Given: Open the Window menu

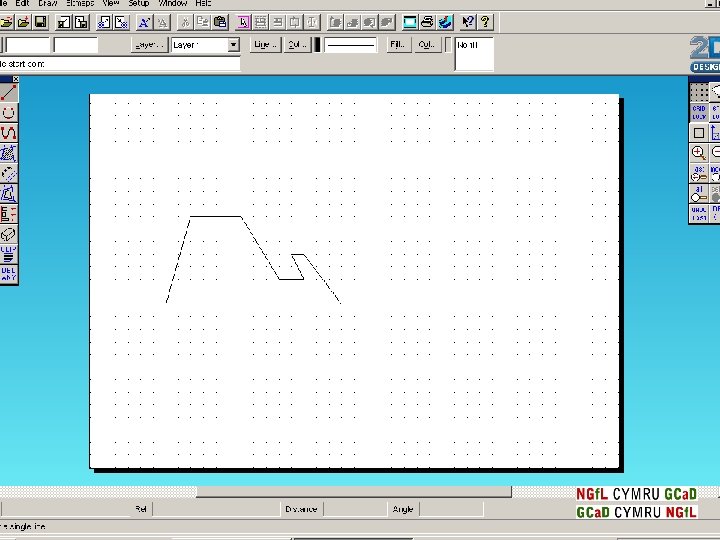Looking at the screenshot, I should click(x=172, y=3).
